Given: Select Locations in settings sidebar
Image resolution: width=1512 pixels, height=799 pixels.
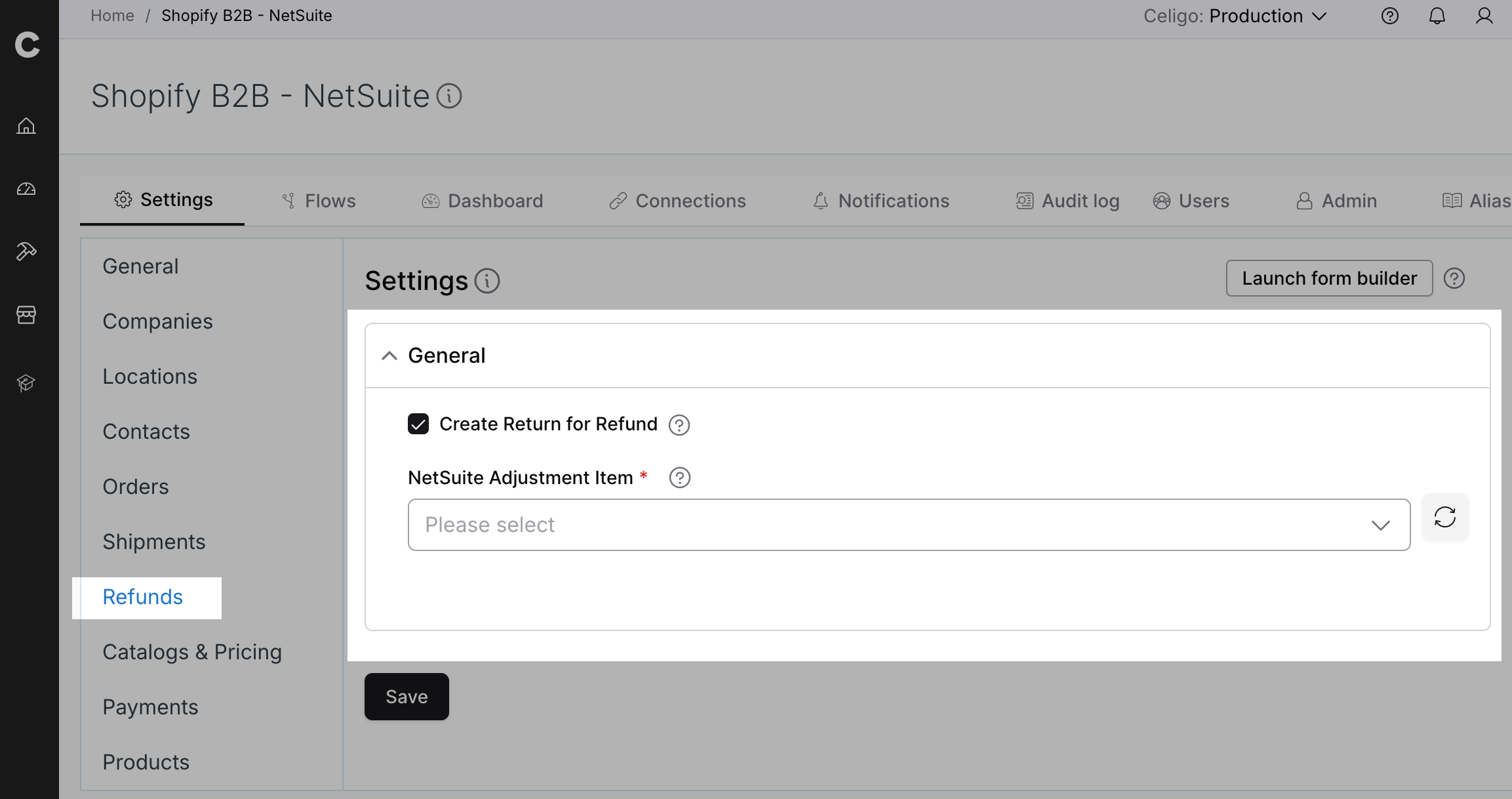Looking at the screenshot, I should coord(149,377).
